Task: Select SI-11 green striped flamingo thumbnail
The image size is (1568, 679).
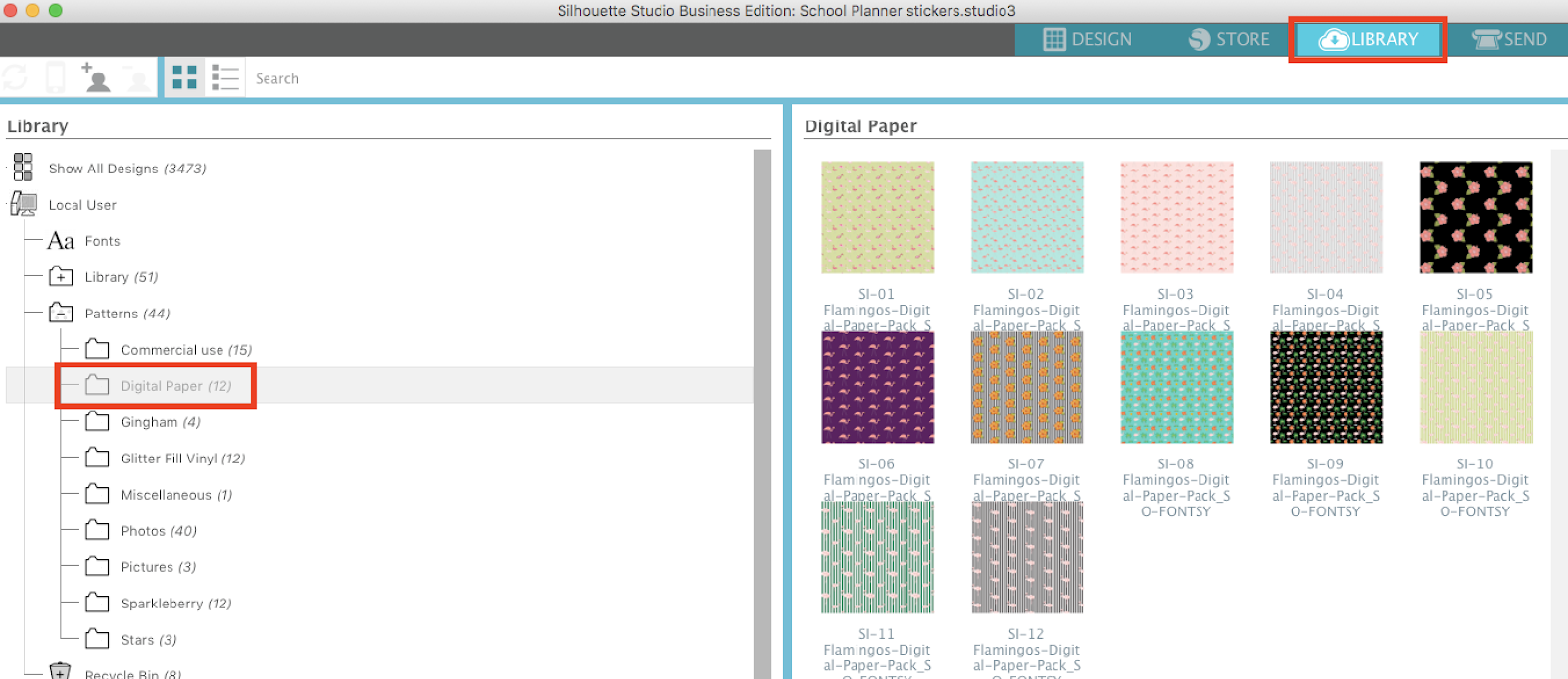Action: click(878, 558)
